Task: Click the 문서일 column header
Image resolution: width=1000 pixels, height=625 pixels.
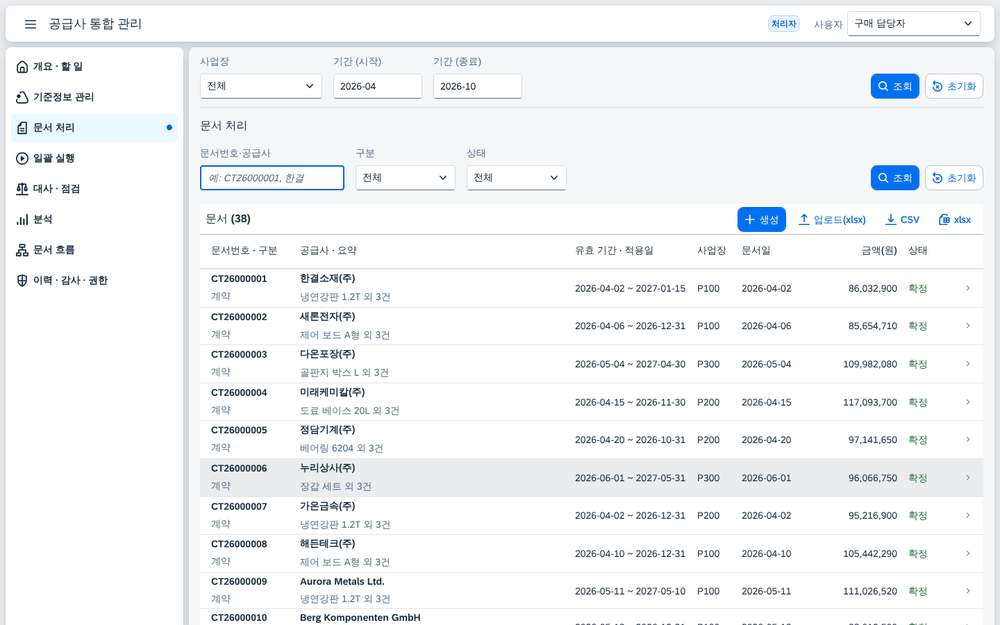Action: 756,251
